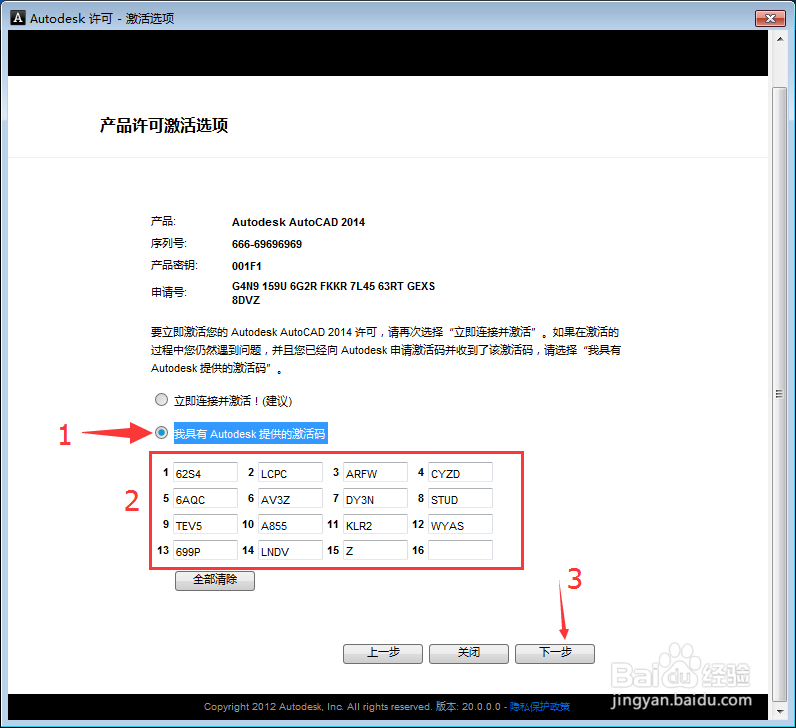Click activation code field 1 containing 62S4
The height and width of the screenshot is (728, 796).
click(x=205, y=473)
